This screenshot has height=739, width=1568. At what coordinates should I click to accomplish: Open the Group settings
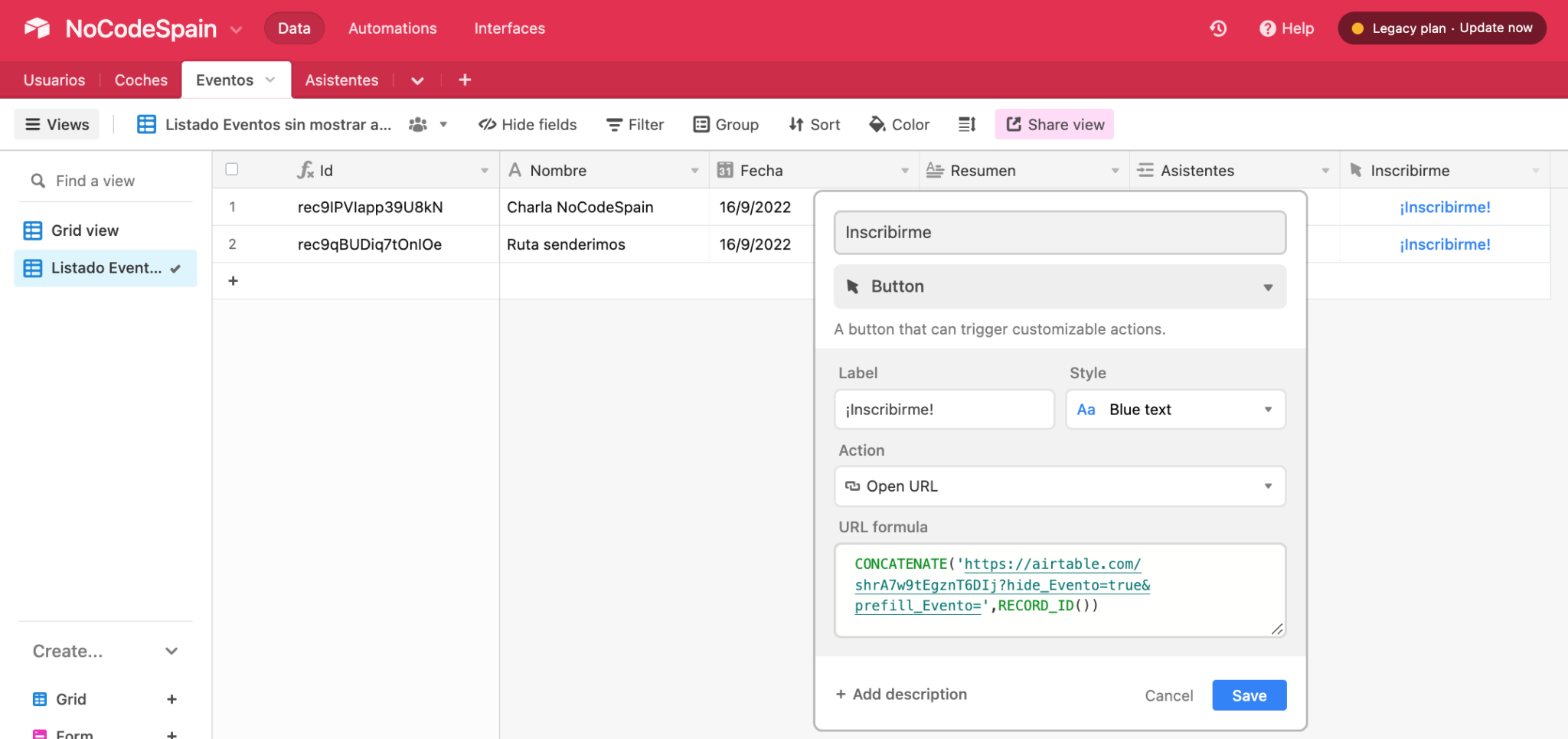click(x=726, y=124)
